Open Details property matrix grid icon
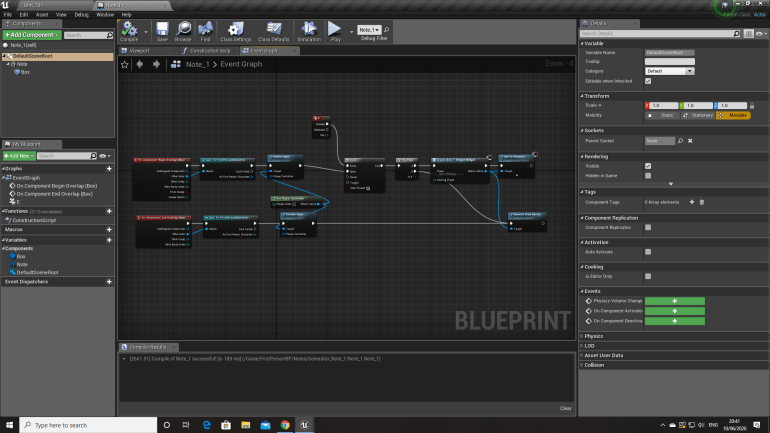770x433 pixels. click(x=748, y=33)
